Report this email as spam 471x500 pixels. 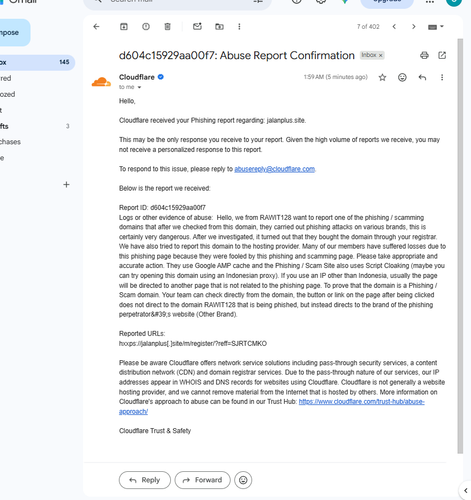click(x=146, y=27)
